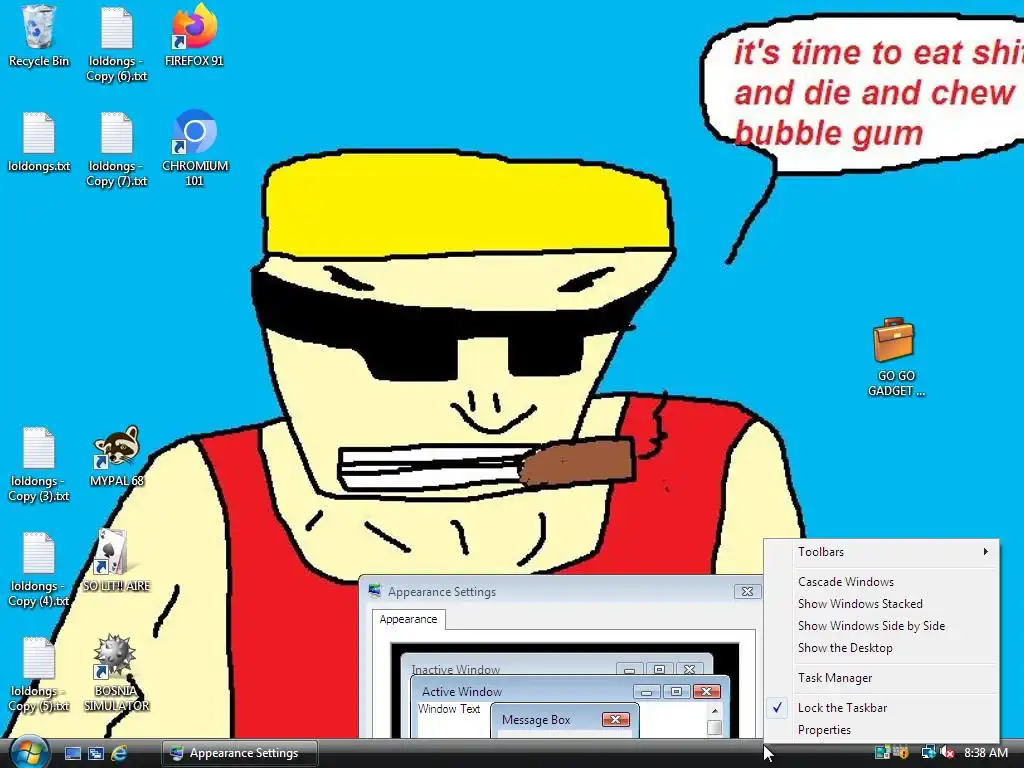Click the network connection tray icon

point(928,752)
